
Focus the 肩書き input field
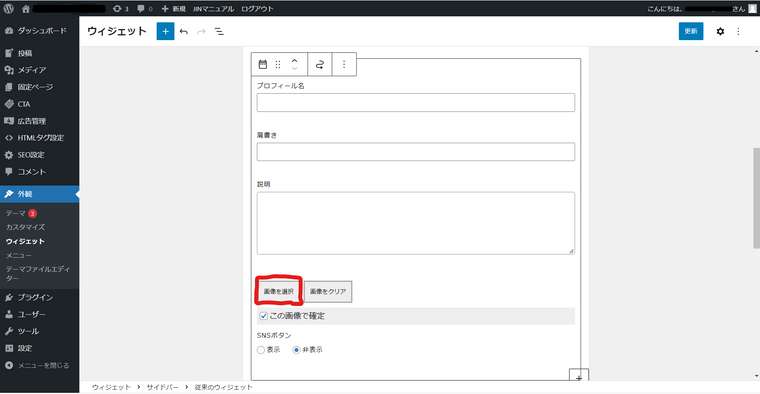coord(416,152)
